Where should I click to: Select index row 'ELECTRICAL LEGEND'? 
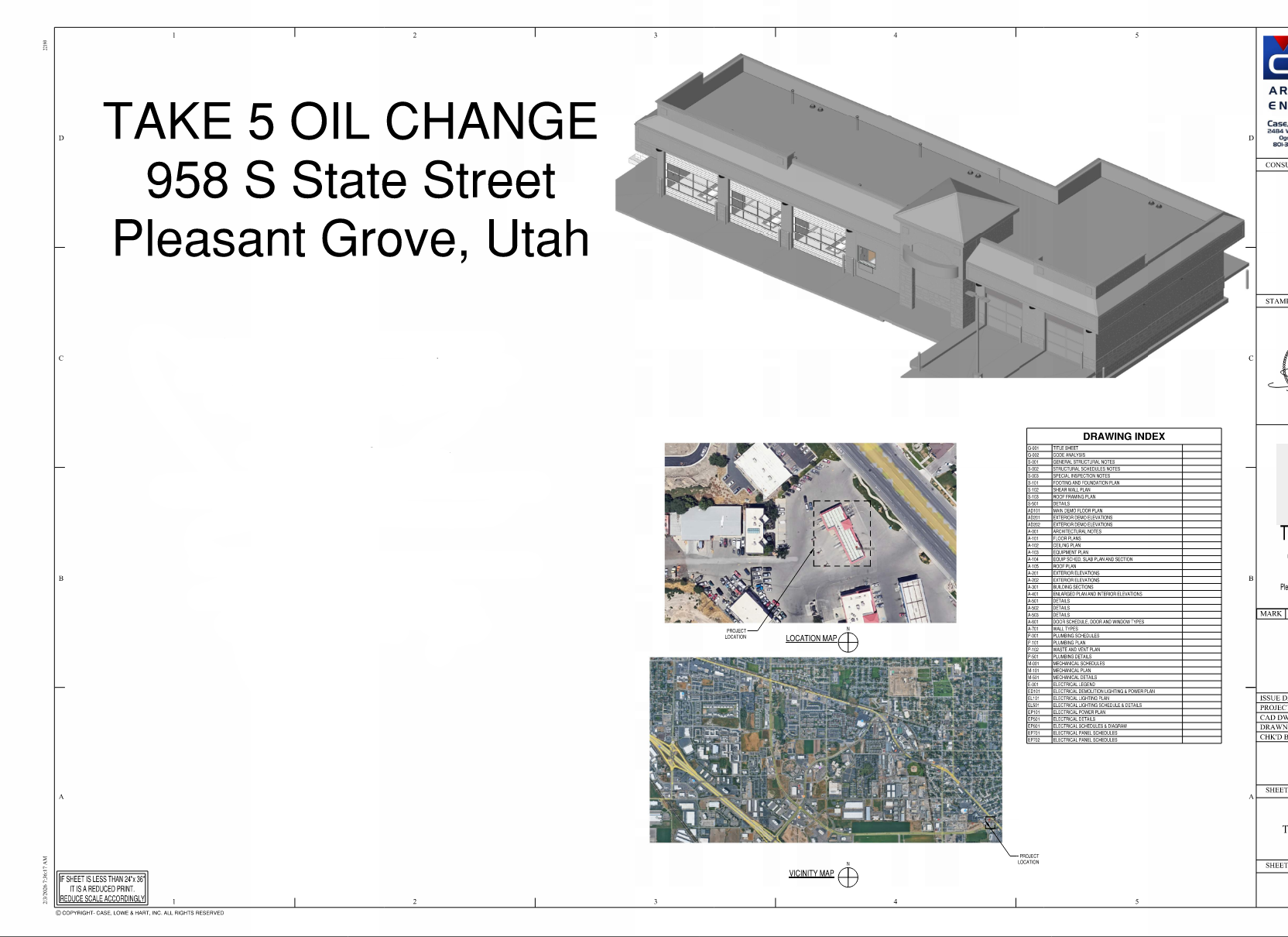coord(1124,685)
